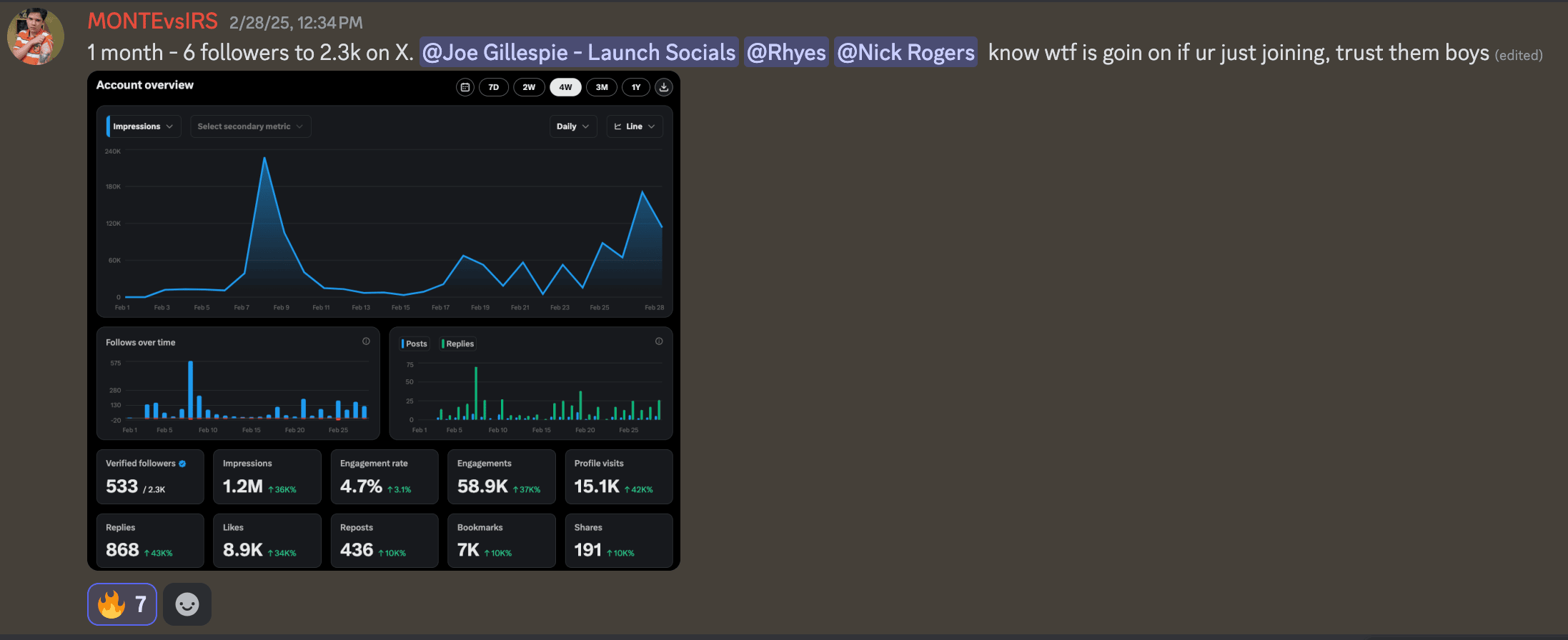This screenshot has height=640, width=1568.
Task: Click the @Rhyes mention
Action: (x=786, y=52)
